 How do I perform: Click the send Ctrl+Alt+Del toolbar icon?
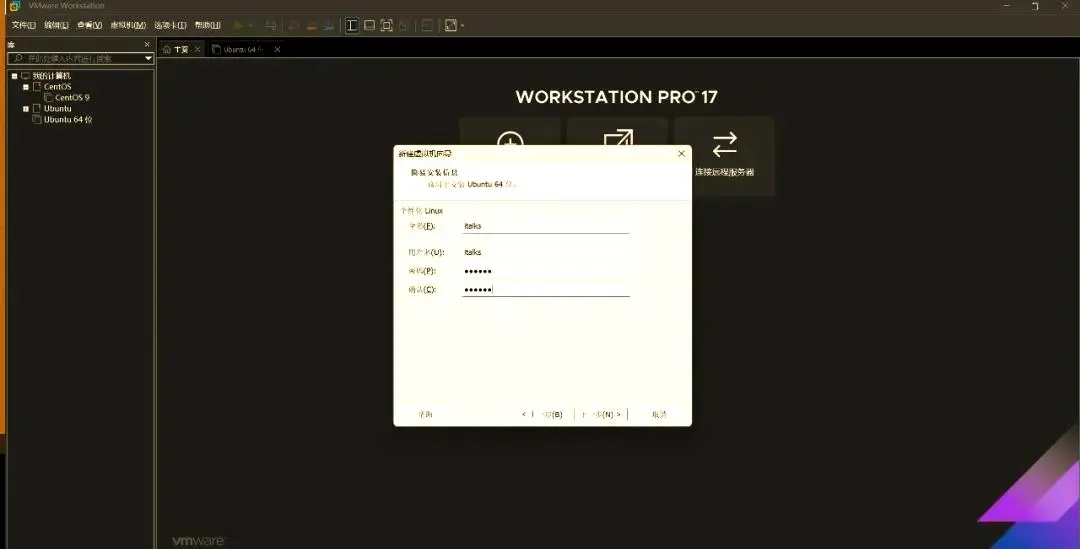tap(271, 25)
